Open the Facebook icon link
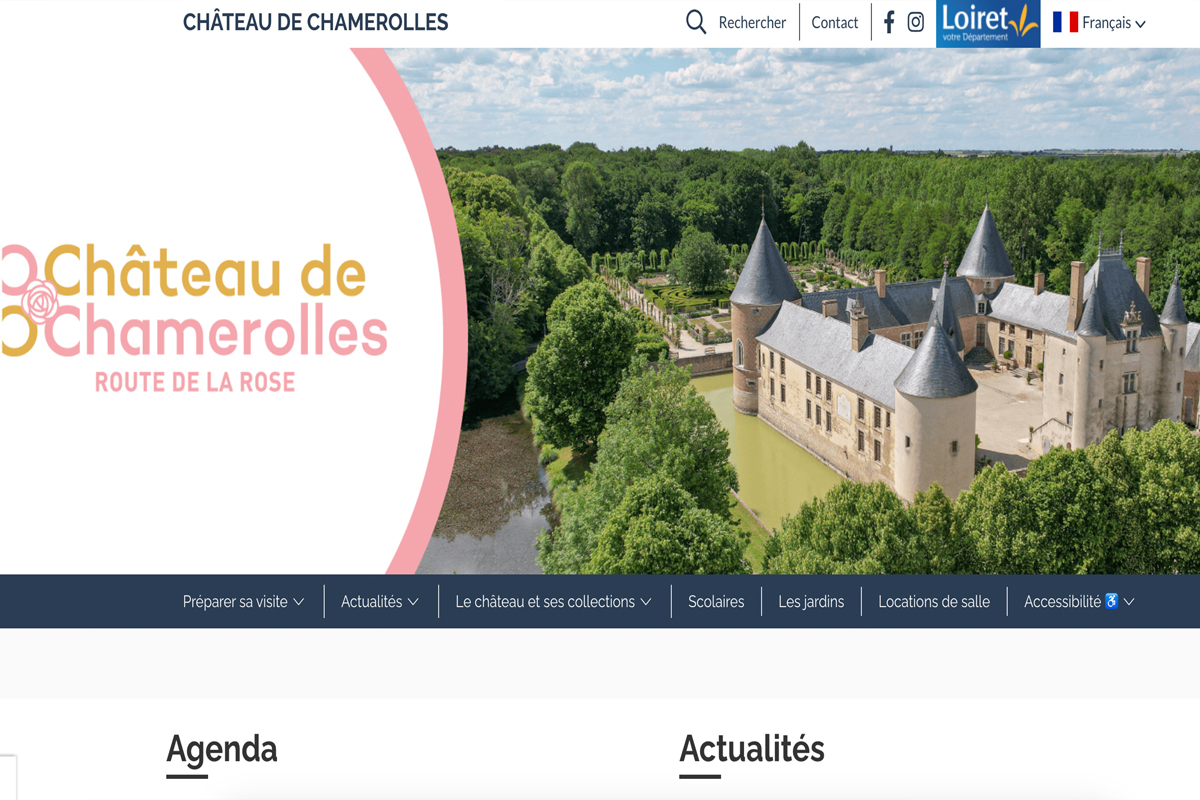This screenshot has height=800, width=1200. (x=889, y=22)
